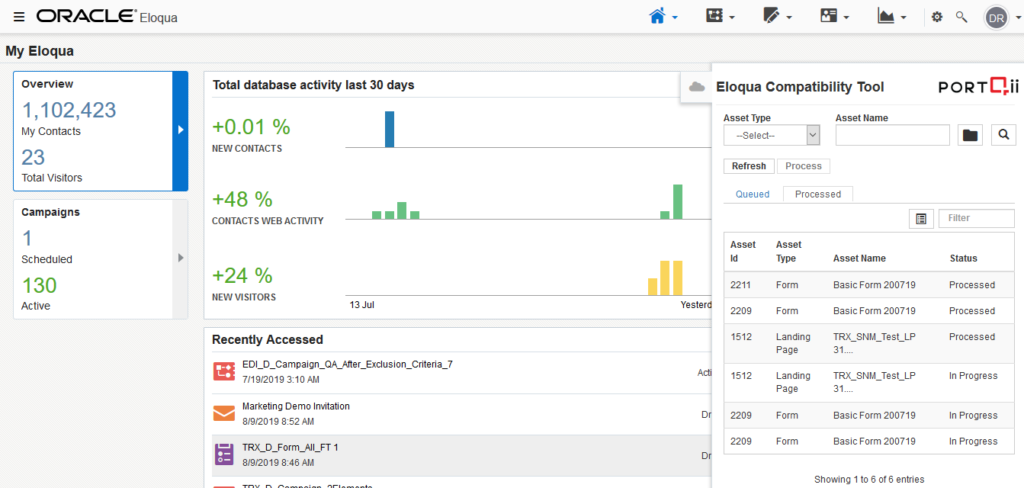
Task: Click the Oracle Eloqua logo
Action: pyautogui.click(x=107, y=17)
